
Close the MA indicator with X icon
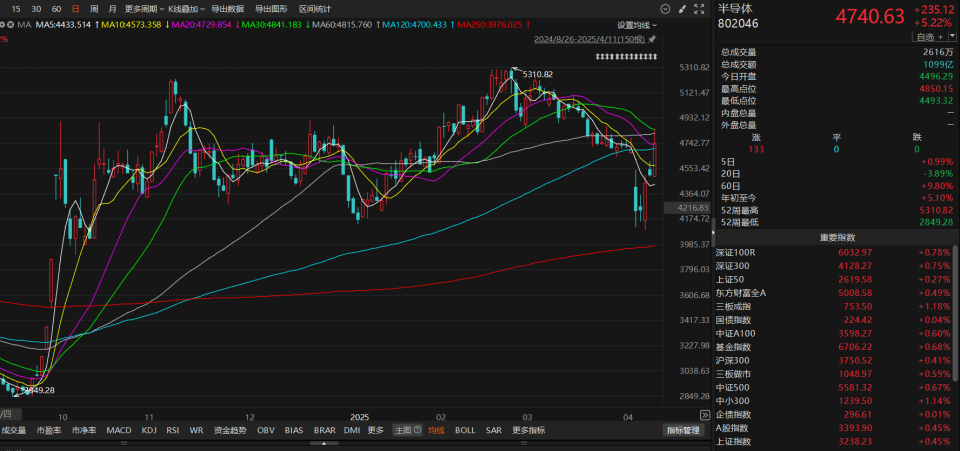pos(10,25)
